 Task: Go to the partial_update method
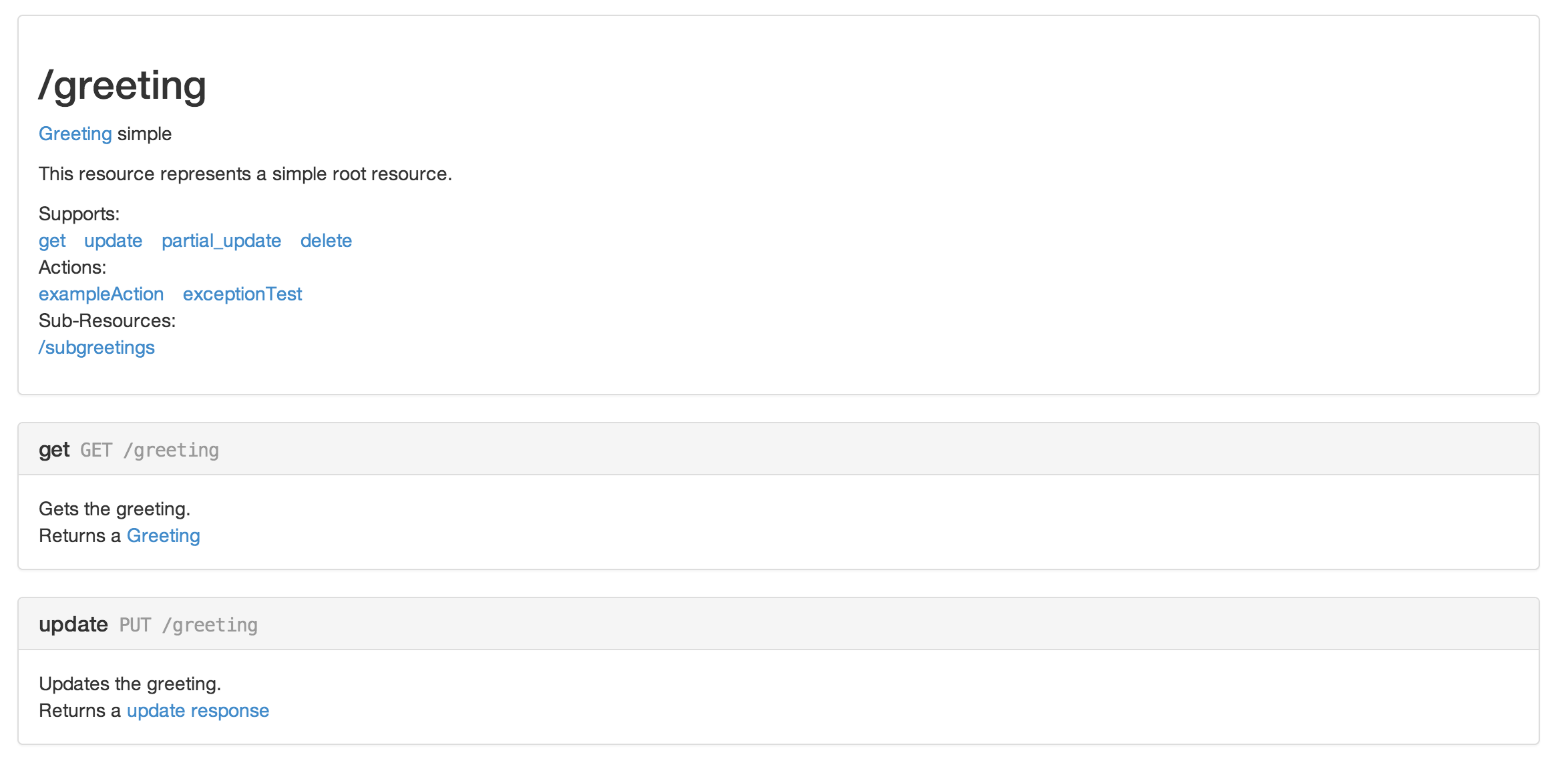221,241
